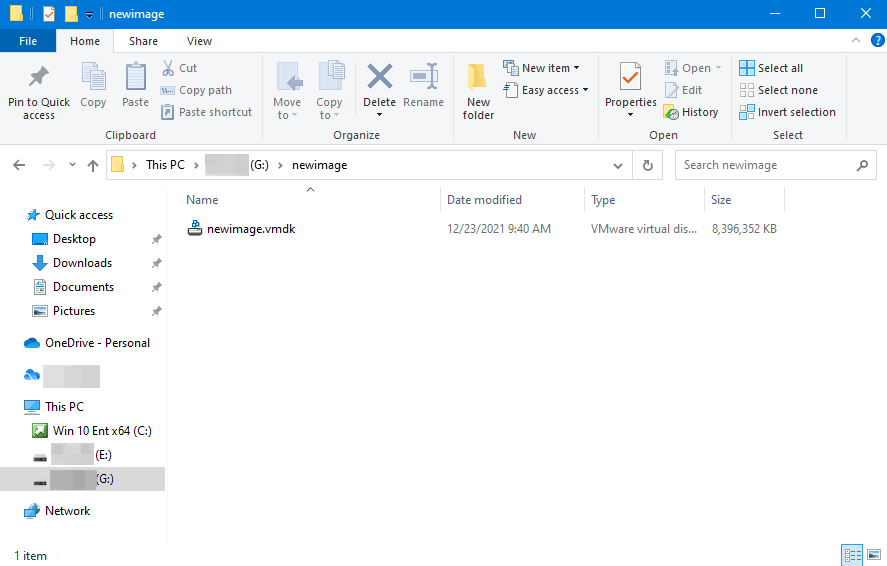This screenshot has width=887, height=566.
Task: Click newimage in the address breadcrumb
Action: [320, 165]
